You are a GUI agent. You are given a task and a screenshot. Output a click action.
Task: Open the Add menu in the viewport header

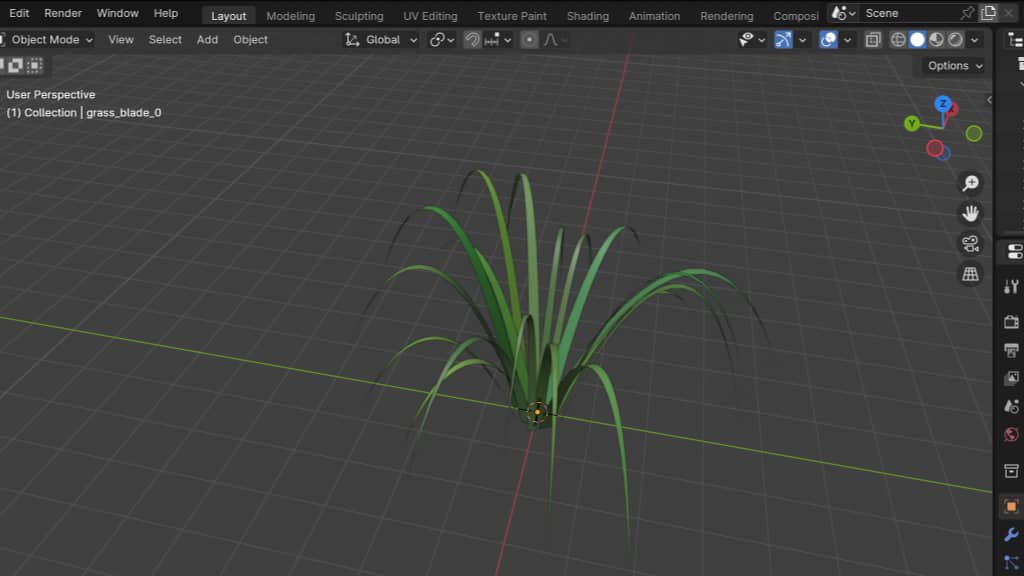pos(207,39)
